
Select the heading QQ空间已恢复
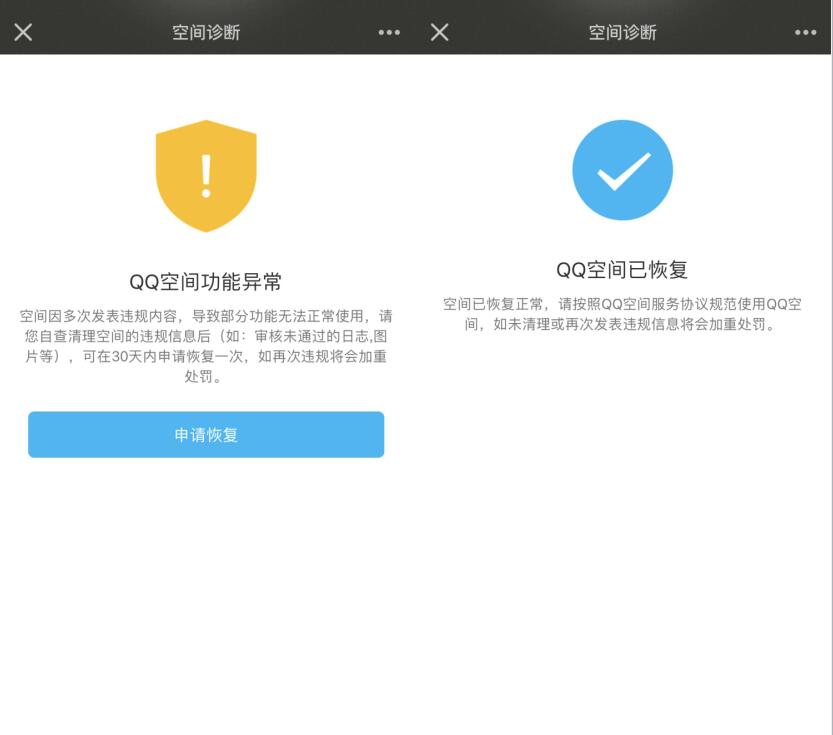click(622, 270)
